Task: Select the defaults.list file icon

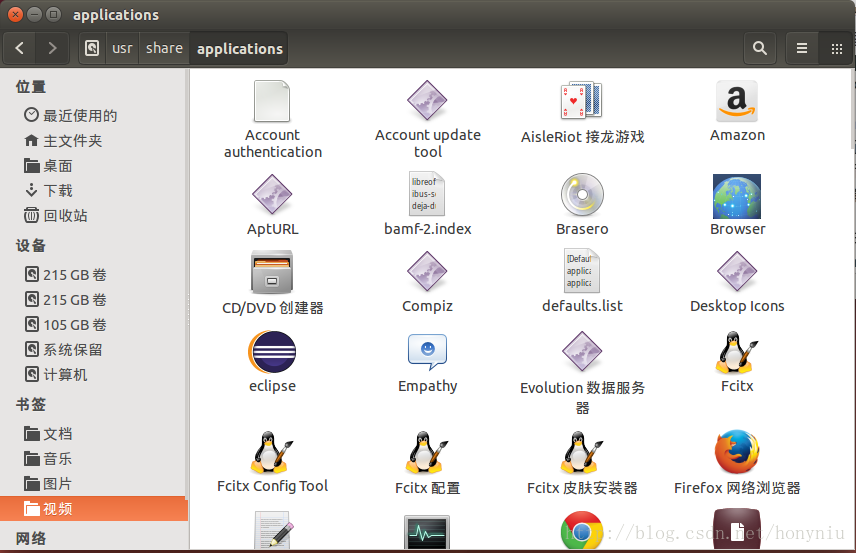Action: [x=582, y=271]
